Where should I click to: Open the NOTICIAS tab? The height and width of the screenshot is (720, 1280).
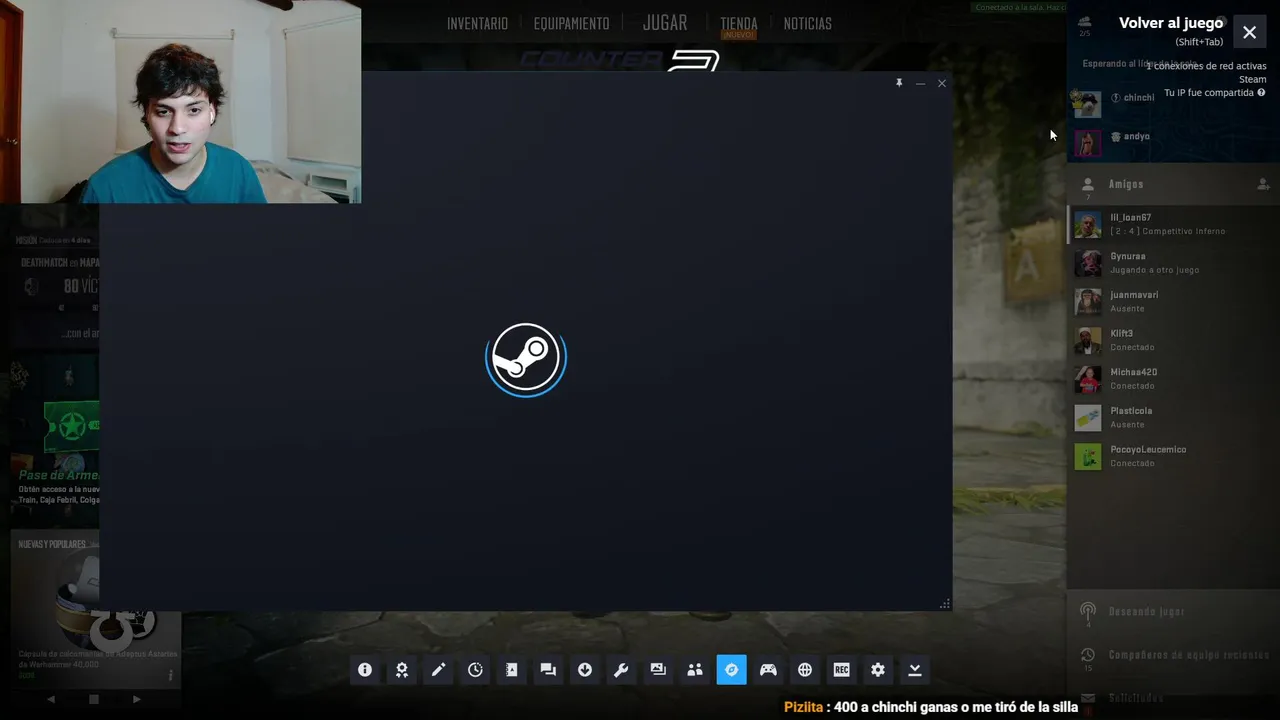(808, 23)
